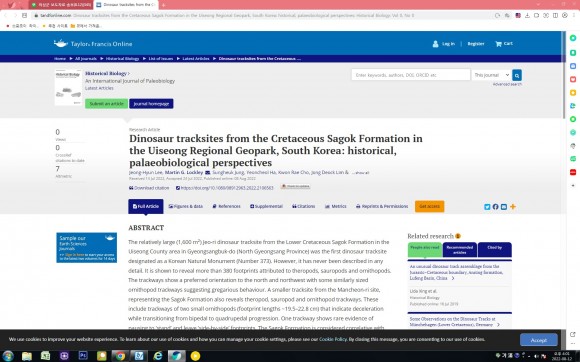
Task: Share article on Facebook icon
Action: [495, 207]
